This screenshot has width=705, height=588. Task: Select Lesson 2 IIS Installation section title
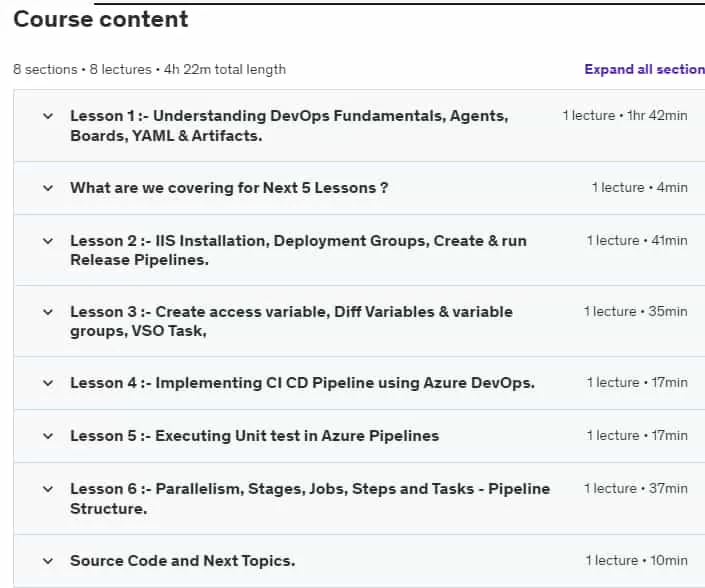[298, 250]
